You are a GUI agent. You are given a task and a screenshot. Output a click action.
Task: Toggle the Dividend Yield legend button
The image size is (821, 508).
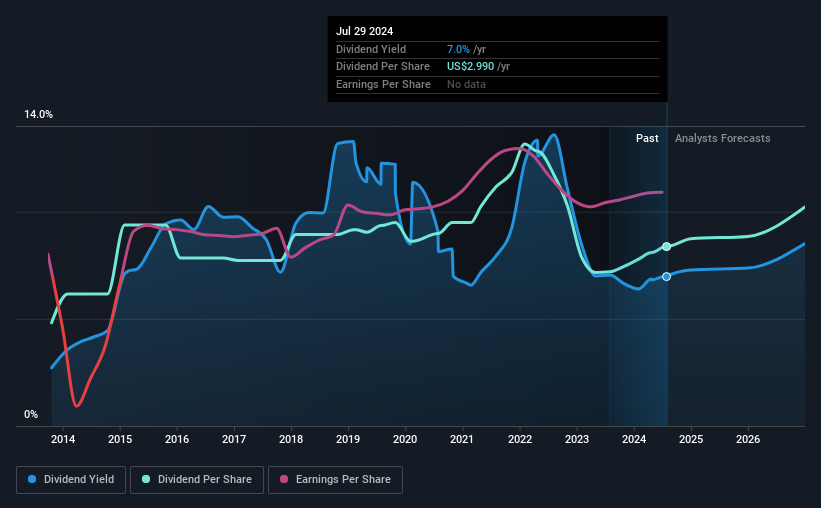(71, 480)
